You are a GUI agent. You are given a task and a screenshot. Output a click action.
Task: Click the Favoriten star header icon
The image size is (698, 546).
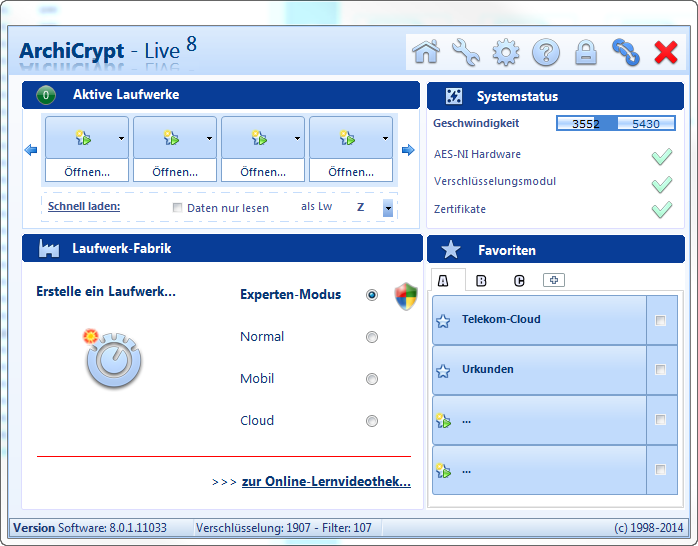[x=450, y=250]
